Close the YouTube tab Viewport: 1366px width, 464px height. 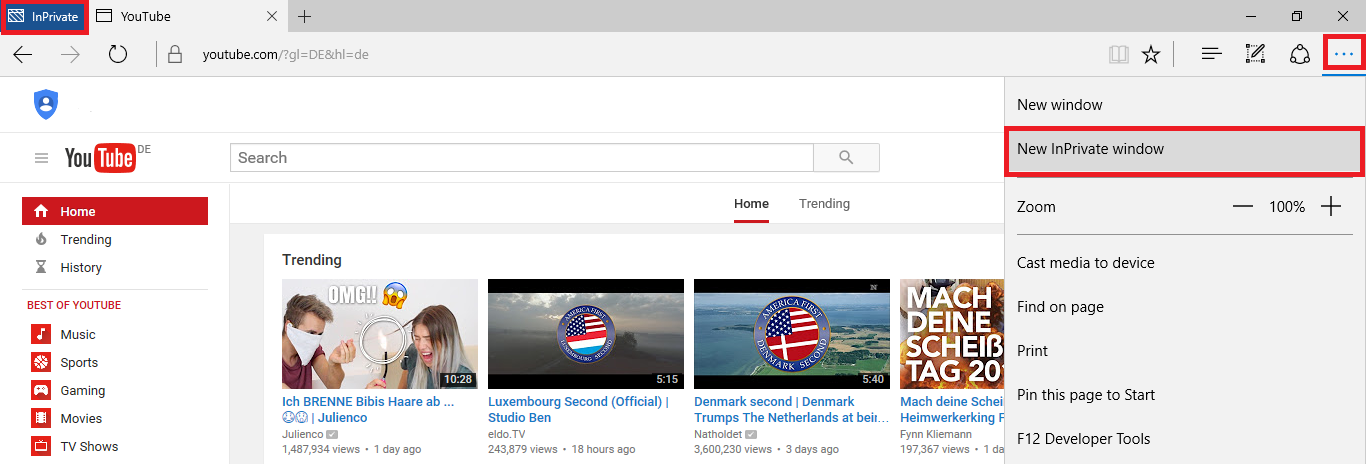click(273, 16)
